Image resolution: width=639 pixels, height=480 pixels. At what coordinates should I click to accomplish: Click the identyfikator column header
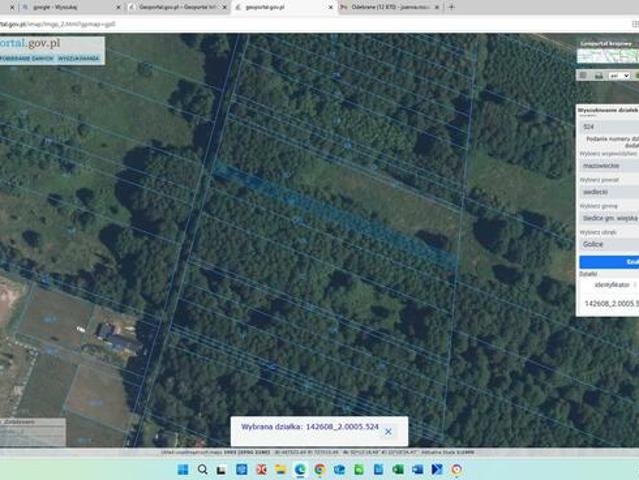pyautogui.click(x=612, y=285)
